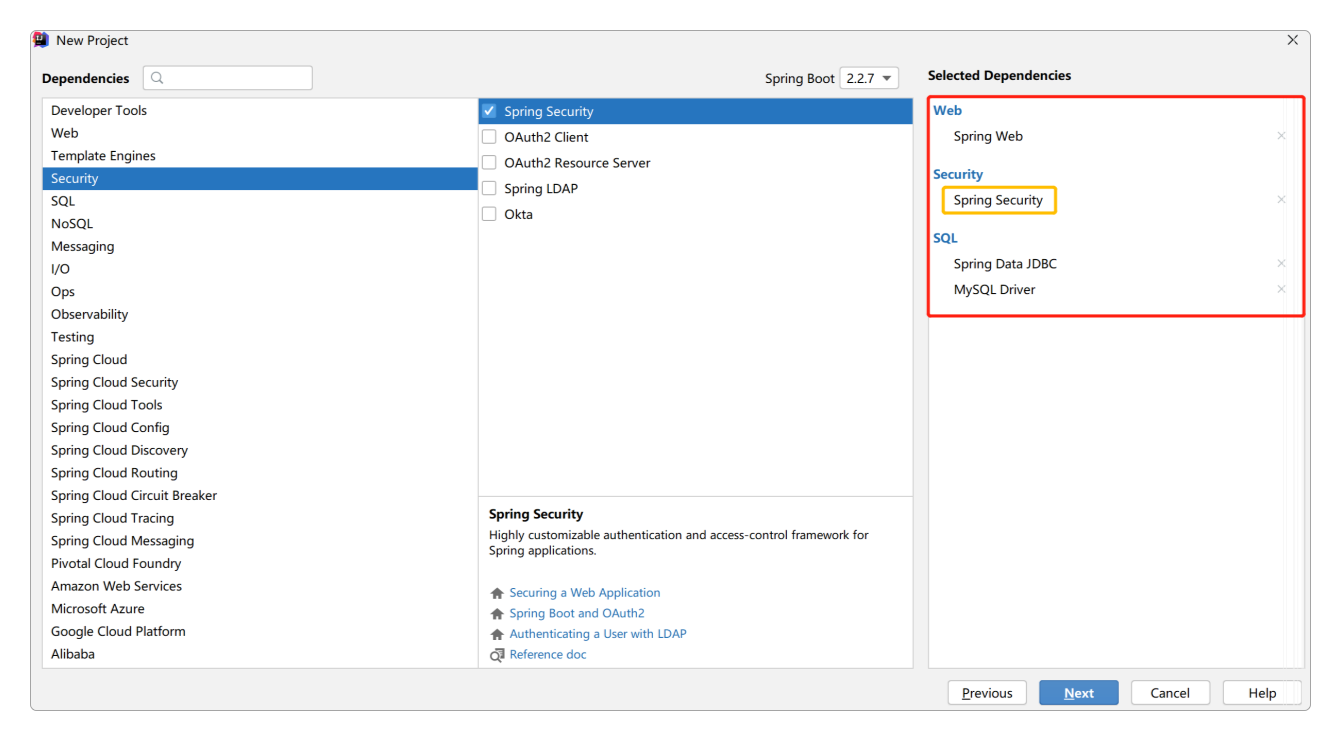Choose the SQL category in the list
Image resolution: width=1341 pixels, height=741 pixels.
(260, 201)
